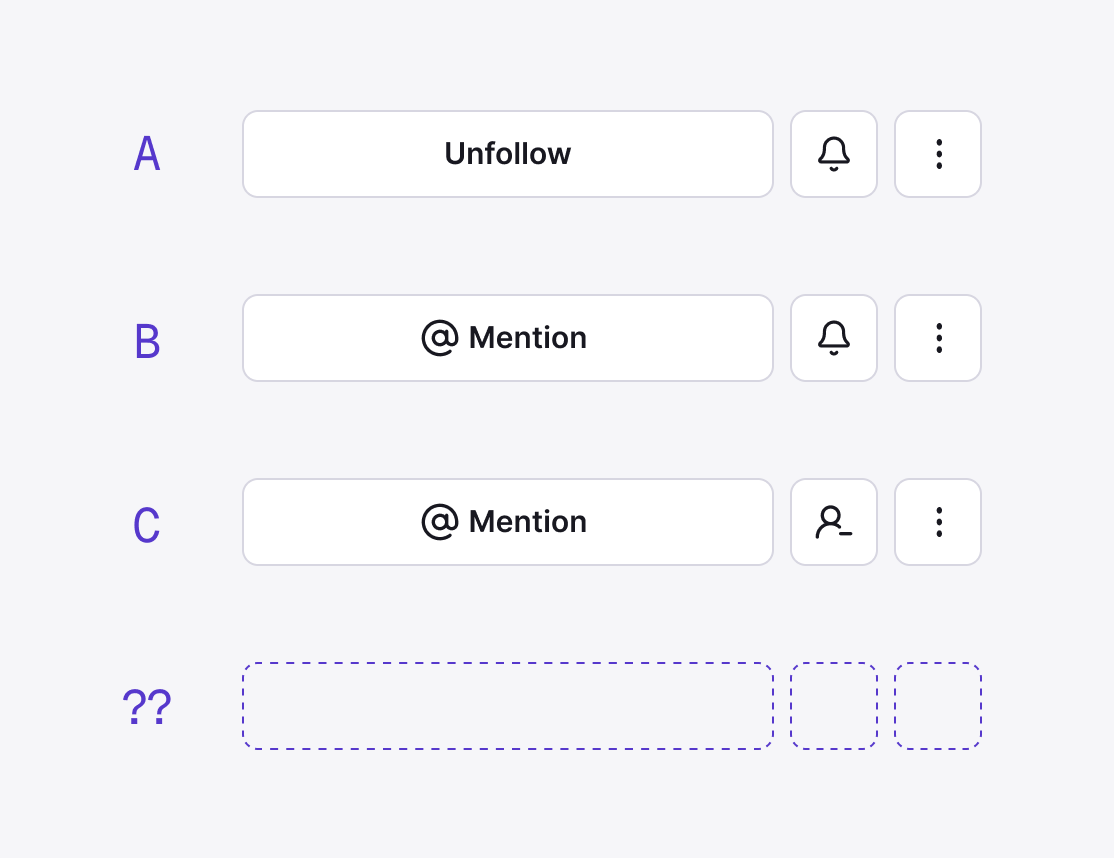Screen dimensions: 1114x858
Task: Click the bell notification icon in row A
Action: [x=834, y=154]
